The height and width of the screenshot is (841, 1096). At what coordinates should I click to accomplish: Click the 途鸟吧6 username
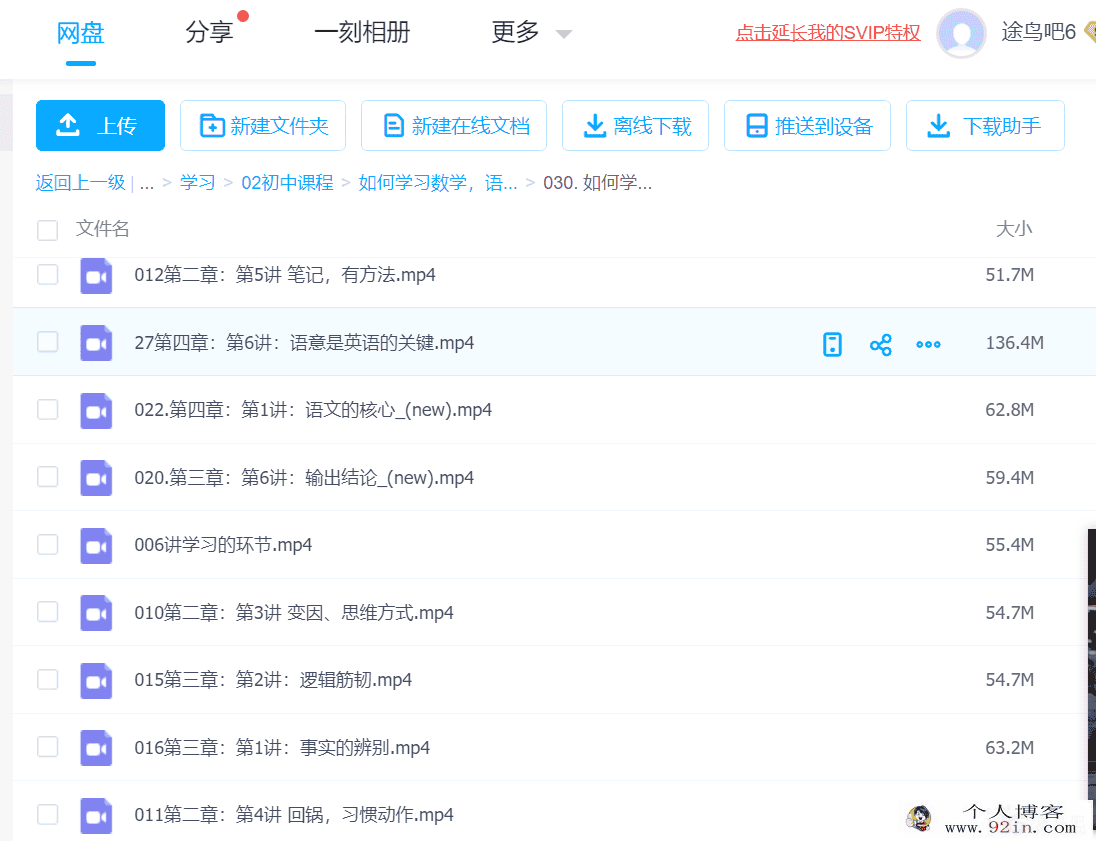pyautogui.click(x=1038, y=32)
